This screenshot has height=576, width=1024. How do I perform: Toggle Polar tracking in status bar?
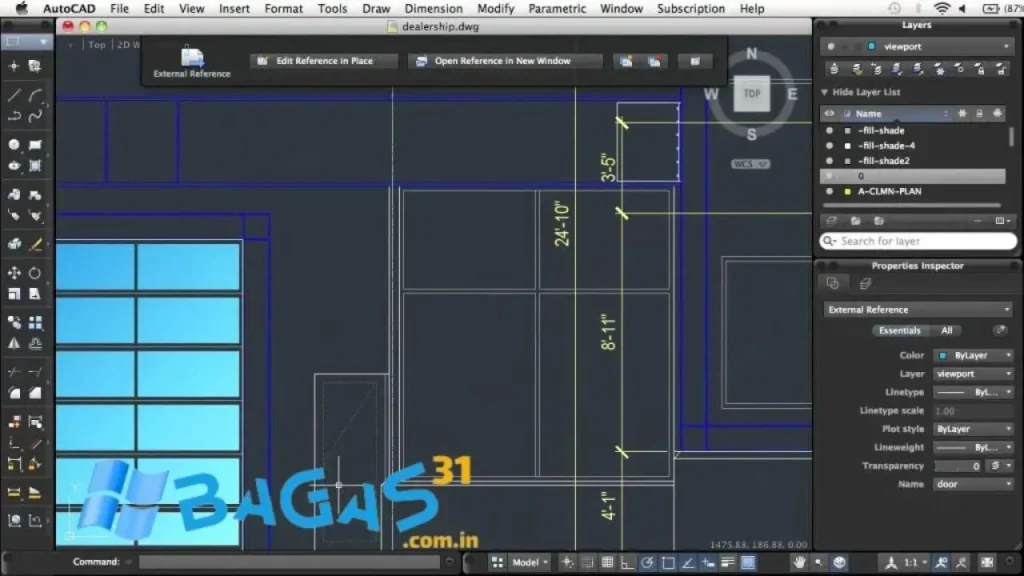click(x=647, y=562)
